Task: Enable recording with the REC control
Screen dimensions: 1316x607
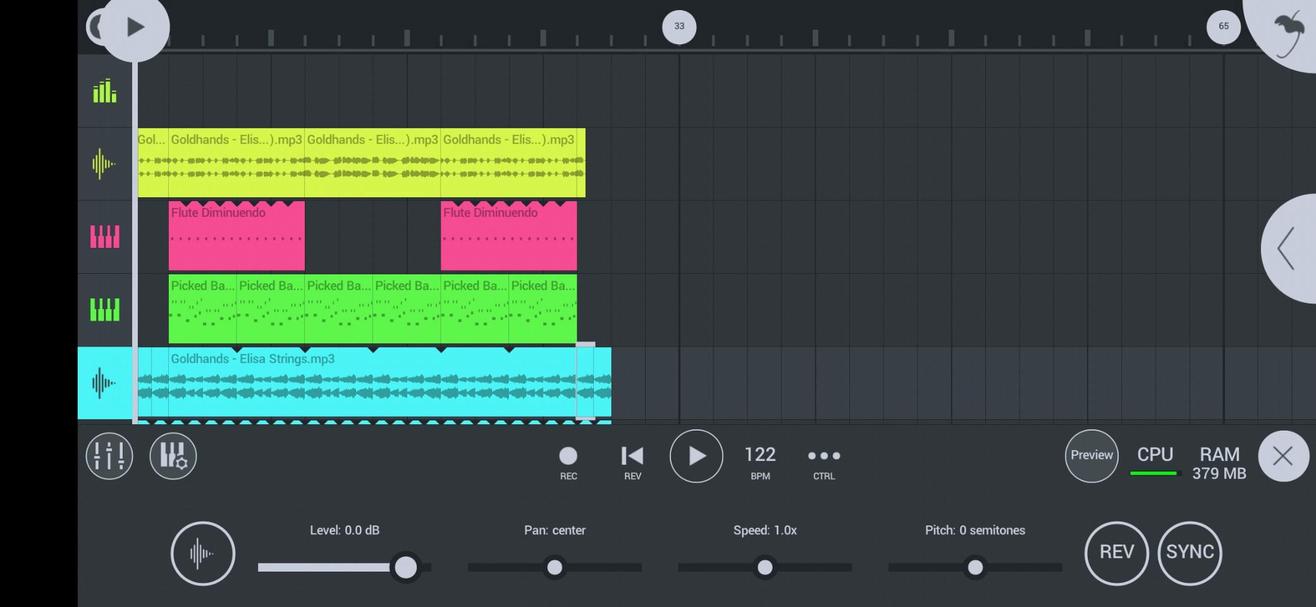Action: (x=568, y=456)
